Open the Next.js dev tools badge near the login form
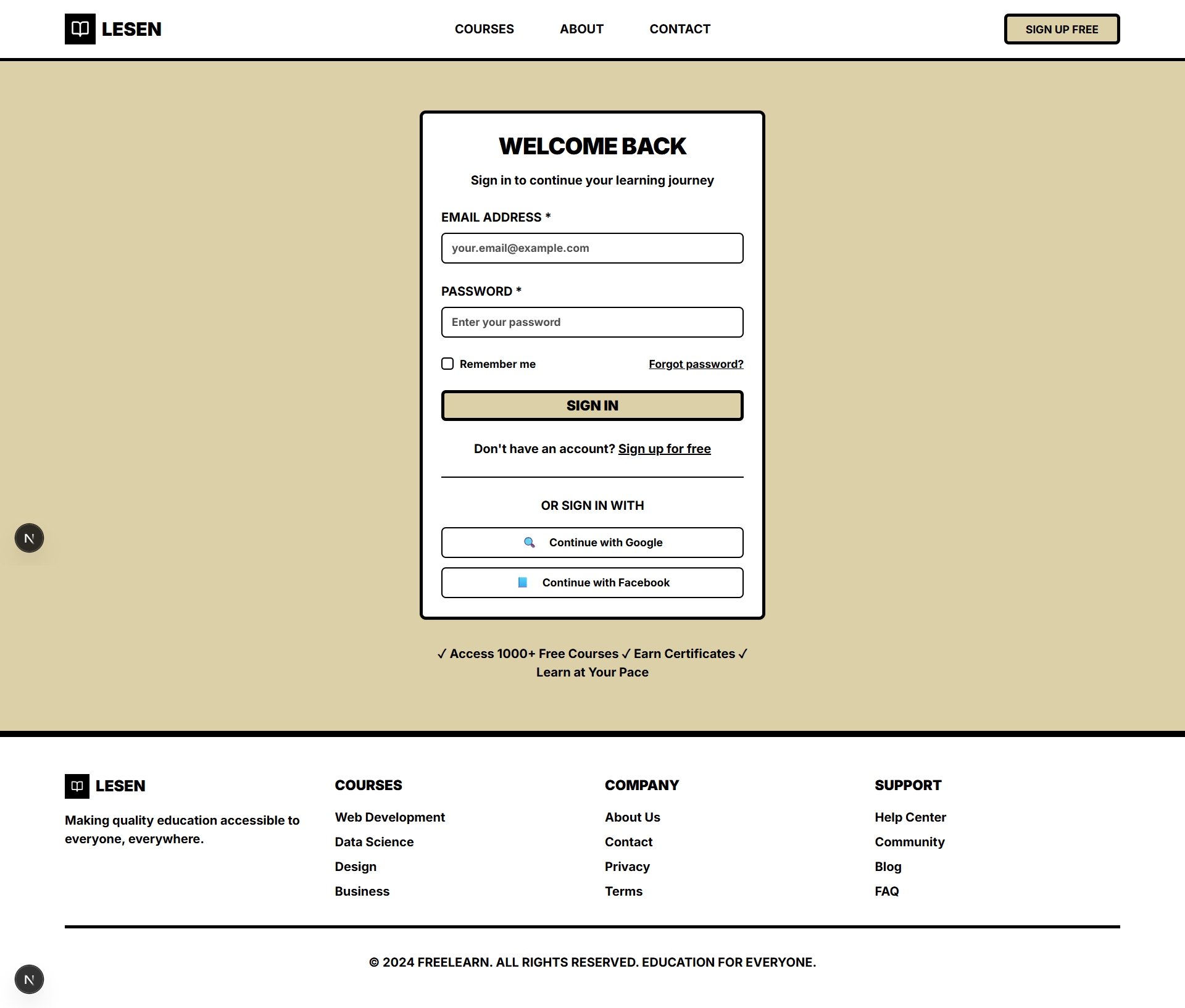Image resolution: width=1185 pixels, height=1008 pixels. click(29, 538)
